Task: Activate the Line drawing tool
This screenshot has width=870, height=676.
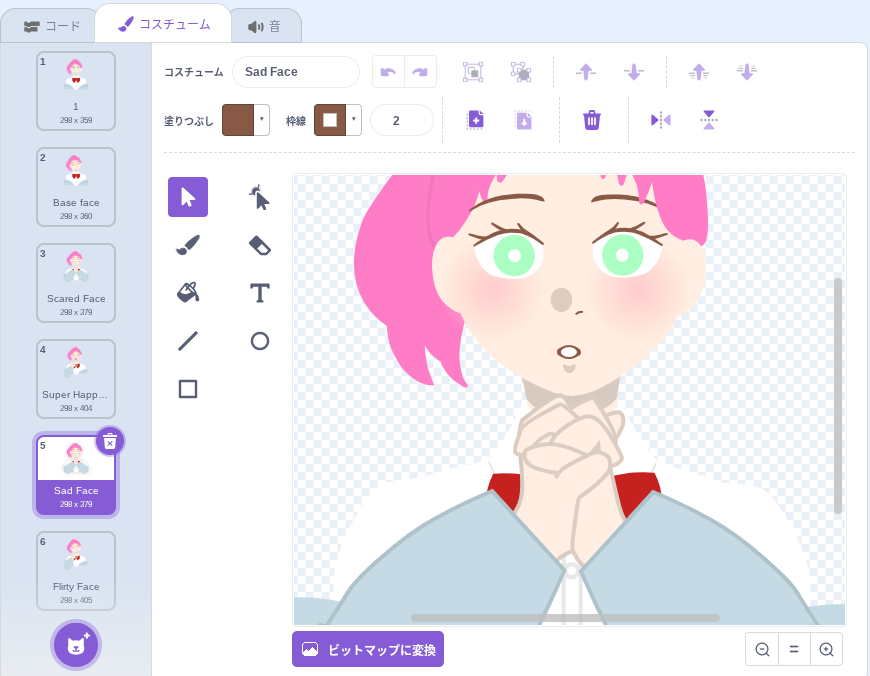Action: 188,341
